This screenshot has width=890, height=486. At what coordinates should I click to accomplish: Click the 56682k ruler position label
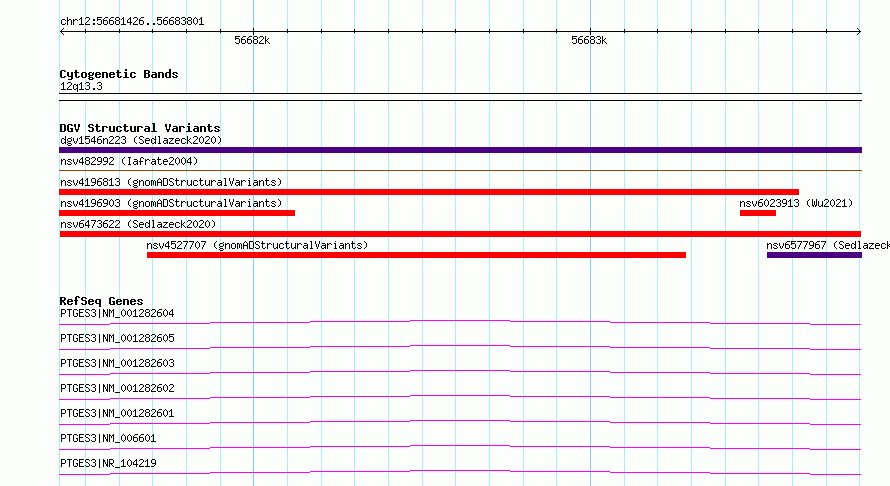tap(252, 40)
